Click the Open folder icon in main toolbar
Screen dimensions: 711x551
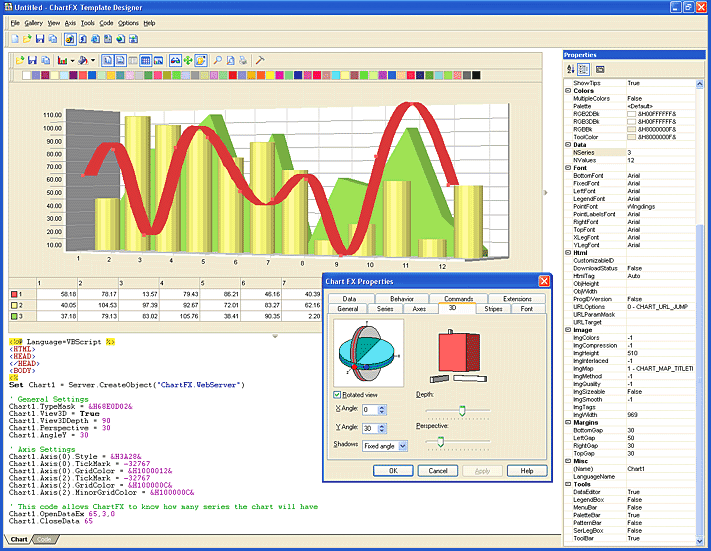tap(27, 39)
